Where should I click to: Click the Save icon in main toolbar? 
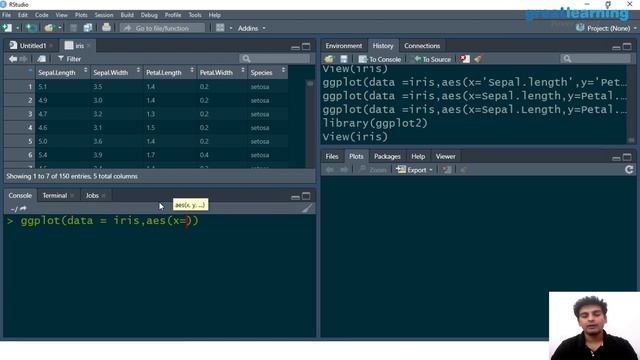point(73,28)
